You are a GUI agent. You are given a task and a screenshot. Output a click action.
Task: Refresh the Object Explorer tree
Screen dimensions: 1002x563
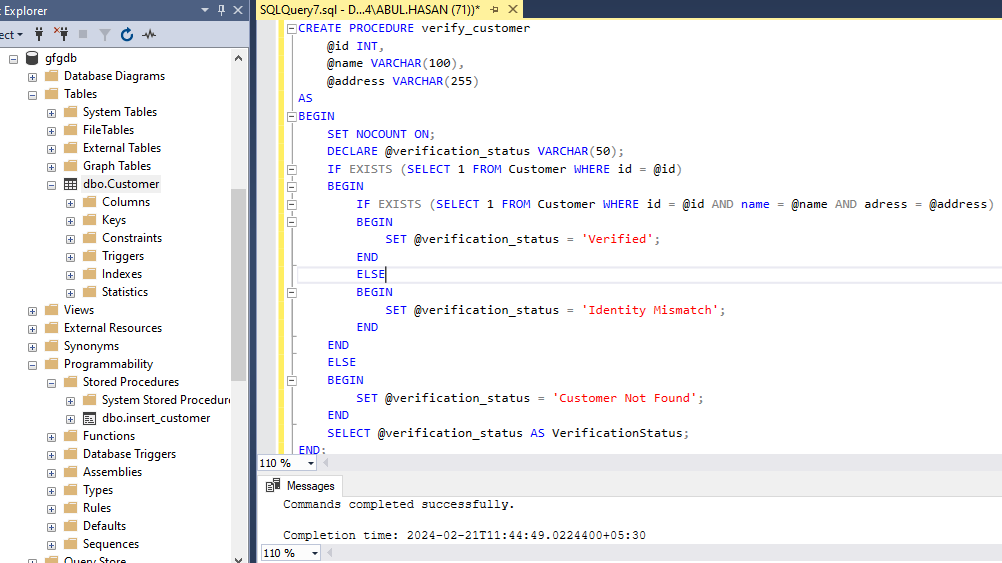coord(127,34)
